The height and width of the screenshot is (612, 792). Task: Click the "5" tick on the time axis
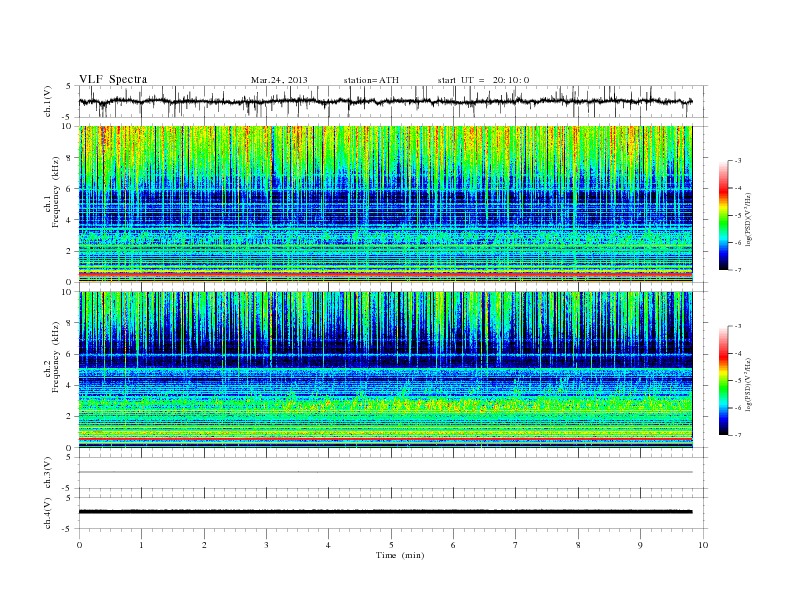391,545
